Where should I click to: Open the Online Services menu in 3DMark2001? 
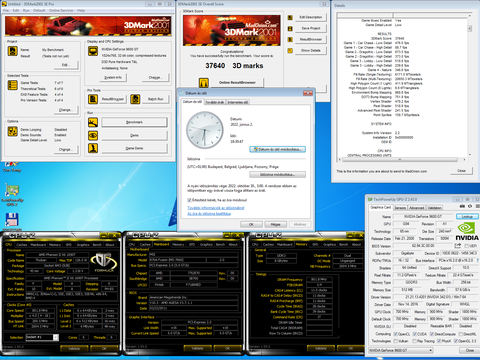(x=61, y=11)
